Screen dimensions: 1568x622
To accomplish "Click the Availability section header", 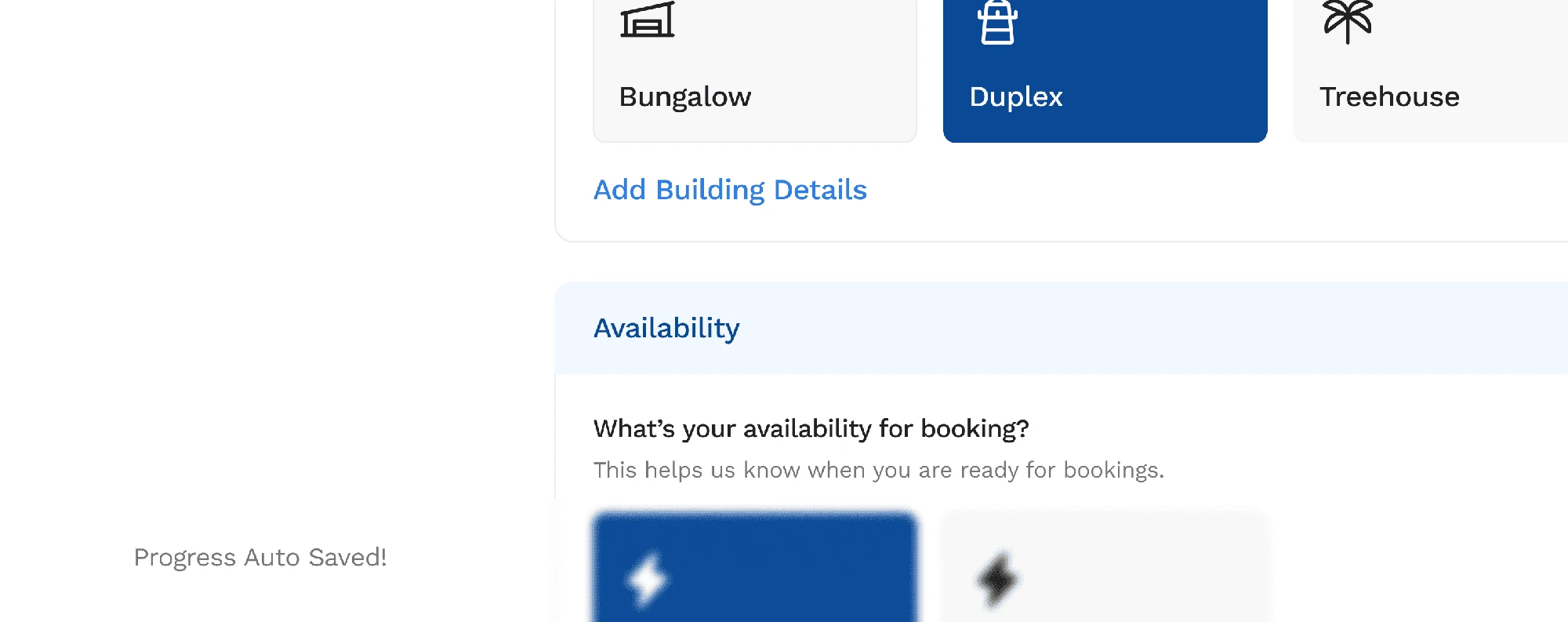I will (x=666, y=328).
